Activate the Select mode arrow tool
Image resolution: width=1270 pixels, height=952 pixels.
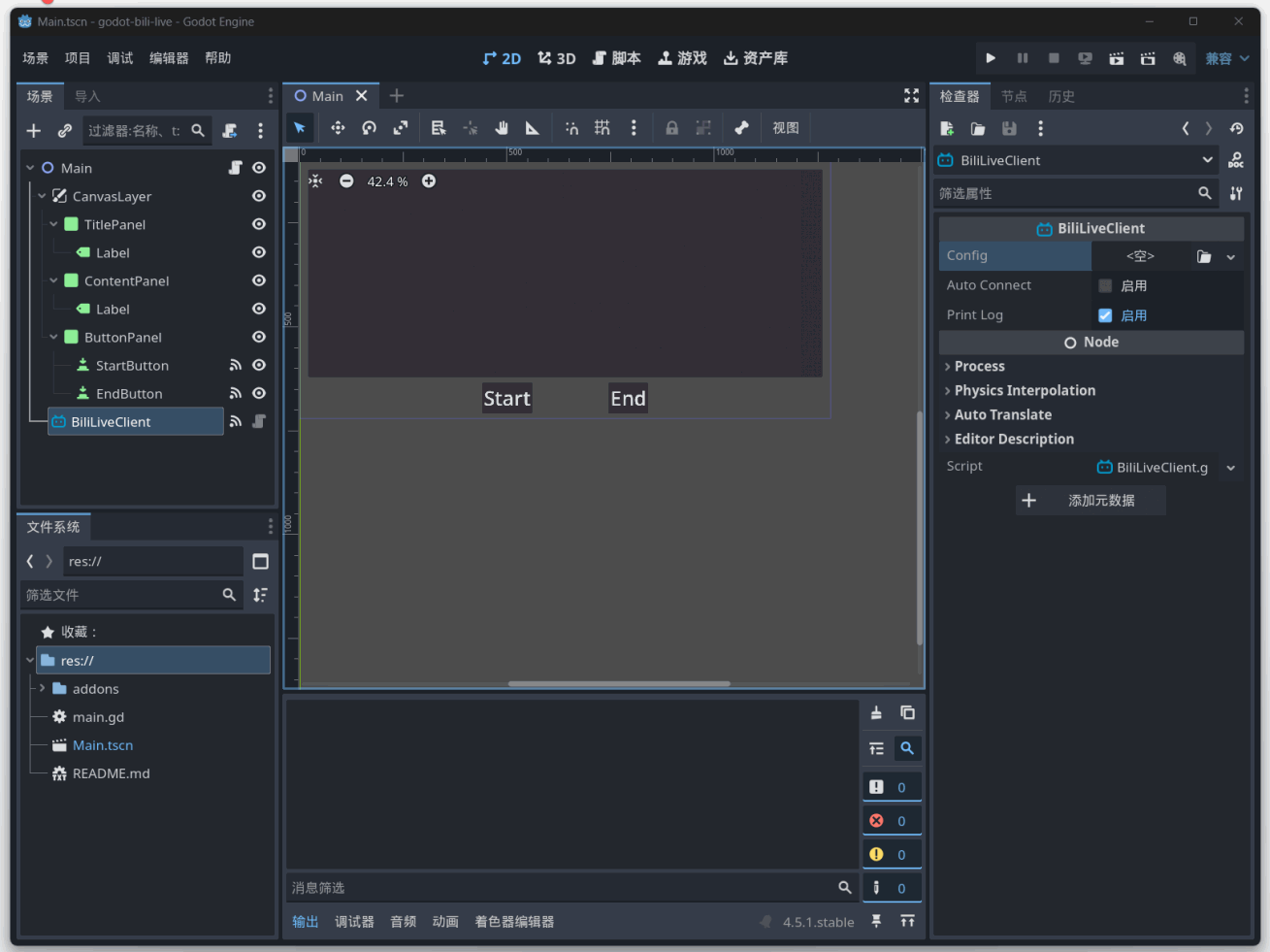(300, 128)
